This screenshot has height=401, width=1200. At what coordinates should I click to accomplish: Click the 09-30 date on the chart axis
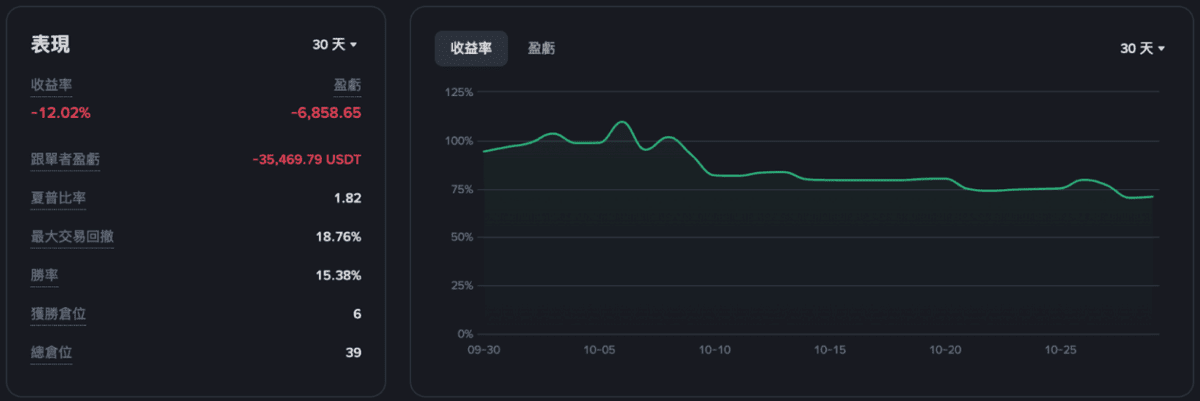pos(484,351)
